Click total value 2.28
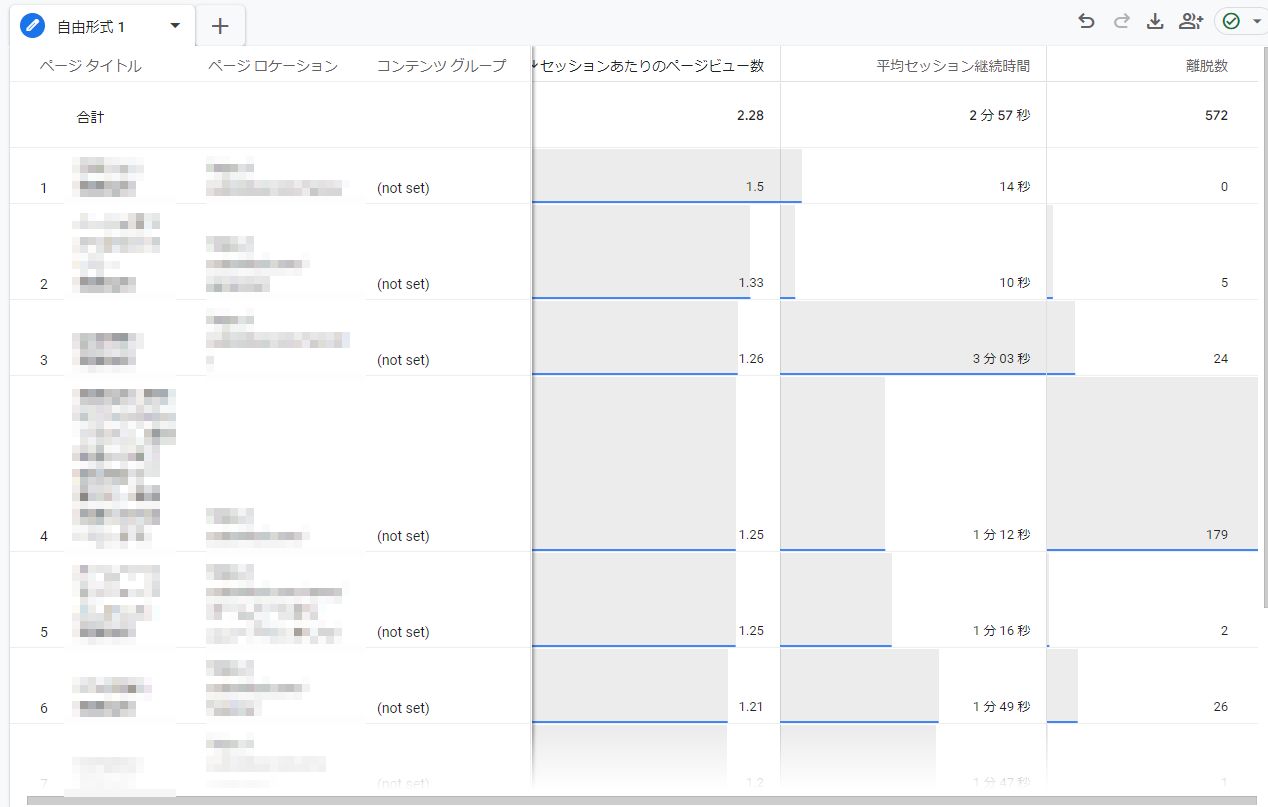This screenshot has height=807, width=1268. pyautogui.click(x=750, y=115)
